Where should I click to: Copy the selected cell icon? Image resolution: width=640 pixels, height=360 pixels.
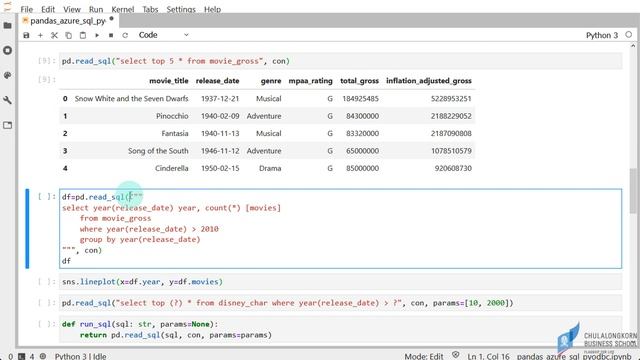click(x=68, y=35)
